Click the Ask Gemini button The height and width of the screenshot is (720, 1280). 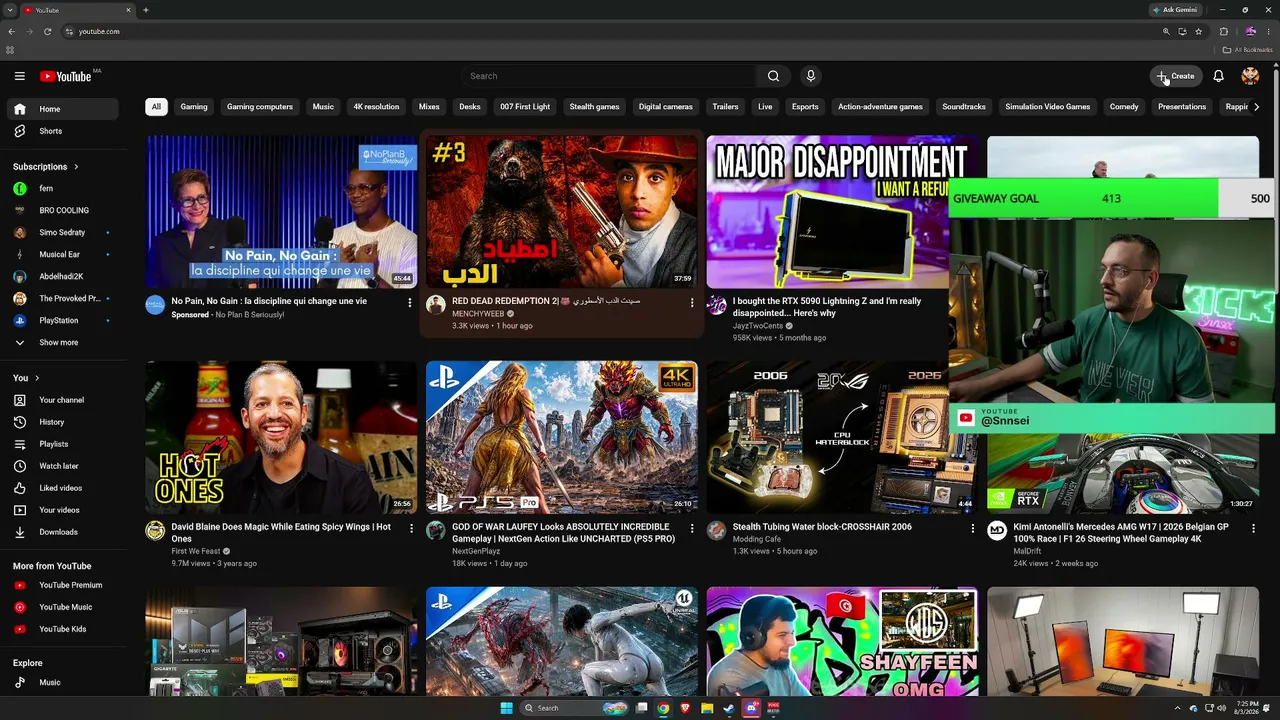1175,10
